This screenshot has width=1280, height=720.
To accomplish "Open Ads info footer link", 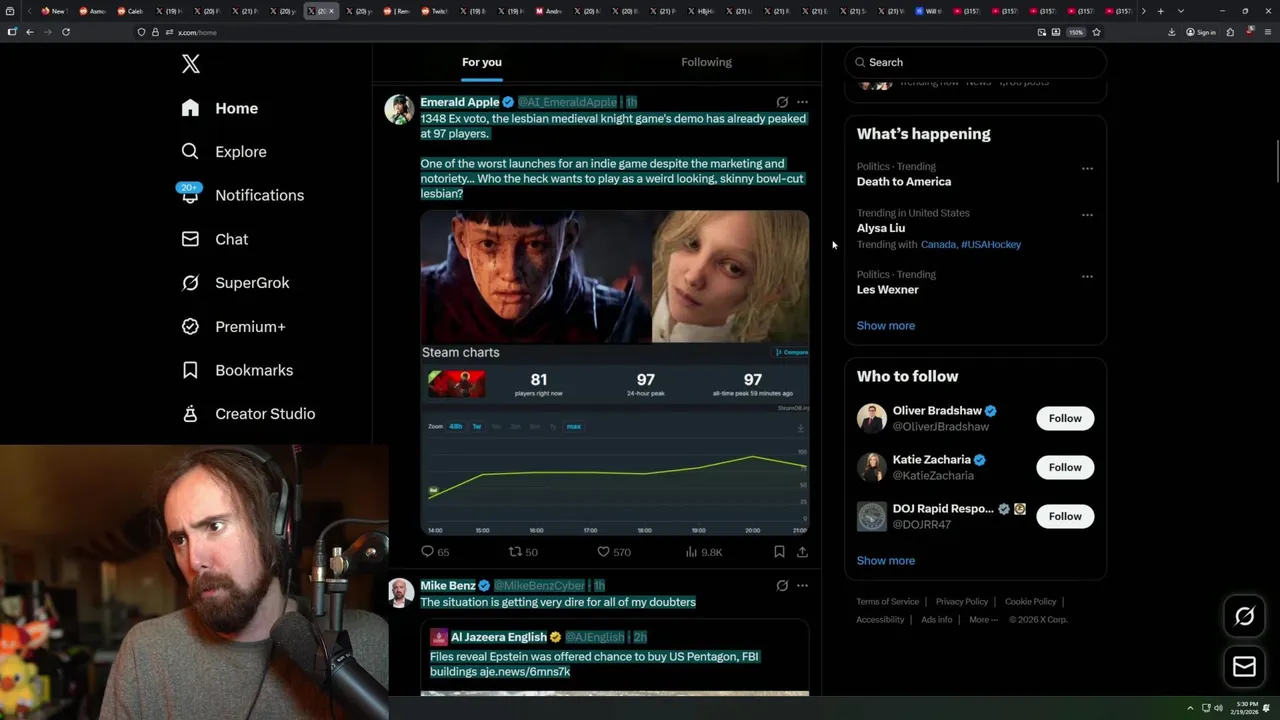I will click(937, 620).
